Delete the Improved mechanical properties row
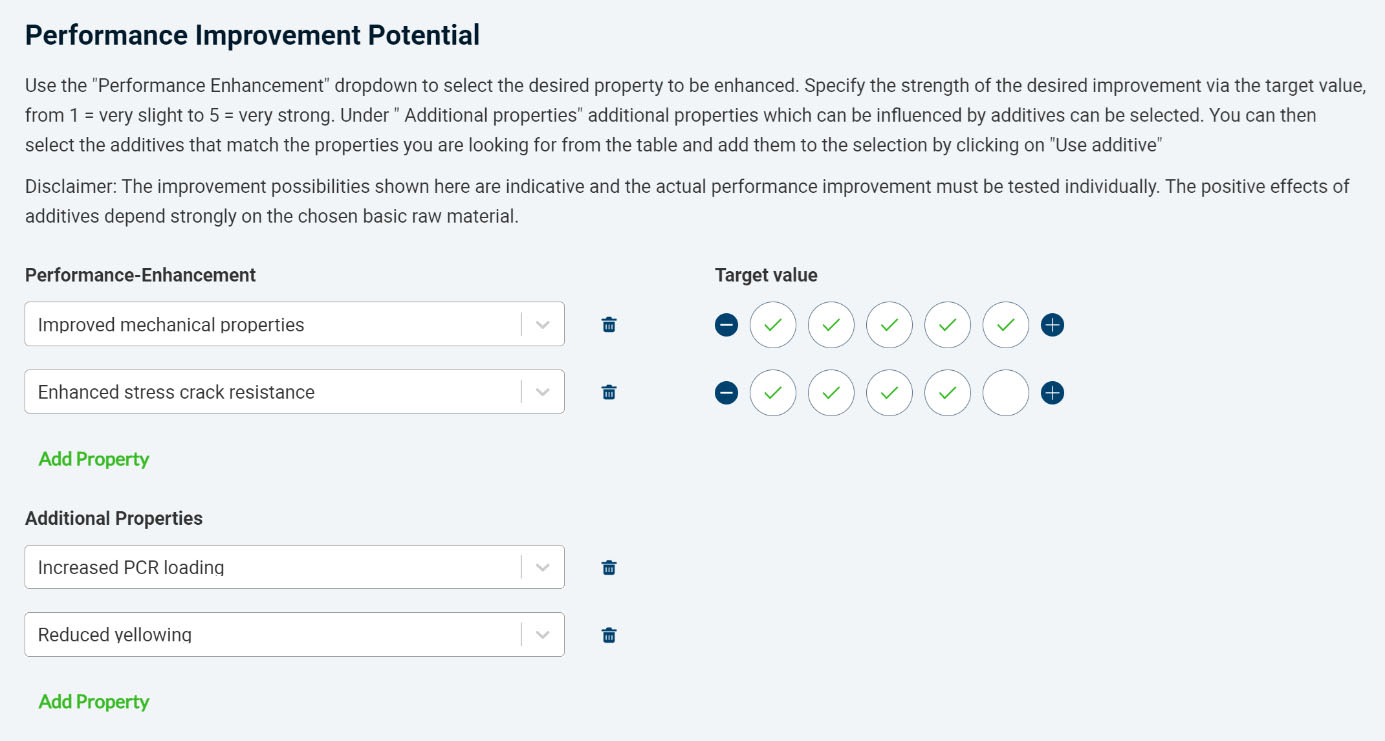The image size is (1385, 741). point(609,324)
